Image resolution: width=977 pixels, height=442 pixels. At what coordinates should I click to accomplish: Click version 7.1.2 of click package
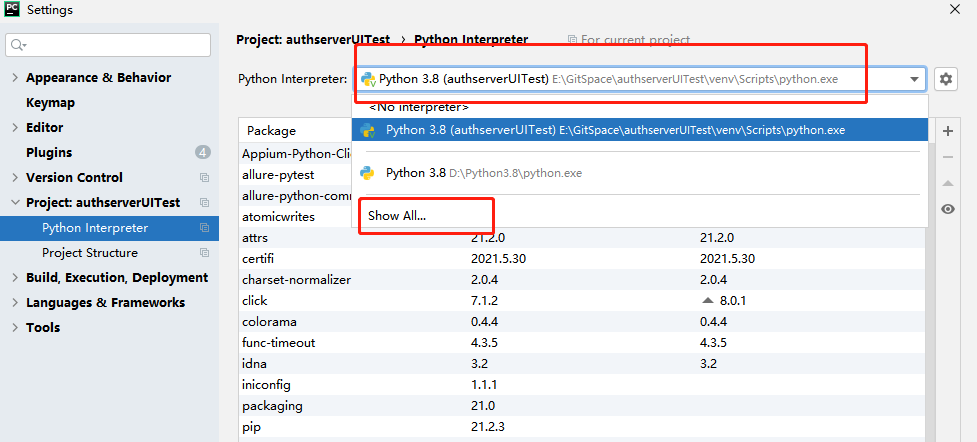[x=485, y=300]
